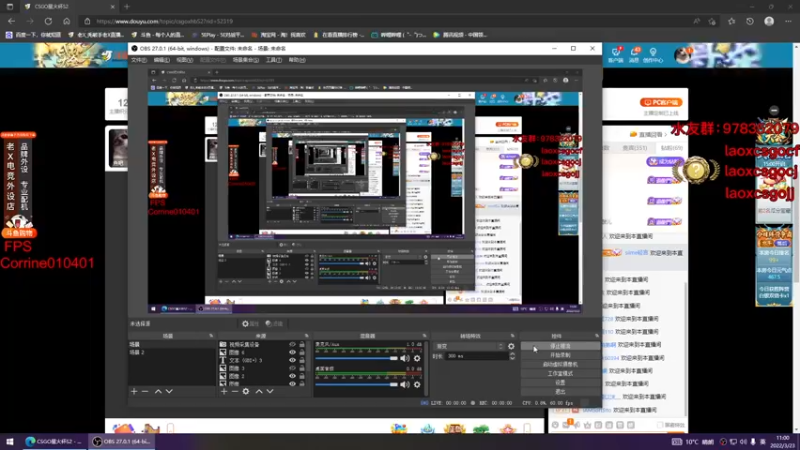Click orange PC客户端 button on Douyu
The width and height of the screenshot is (800, 450).
pyautogui.click(x=661, y=102)
